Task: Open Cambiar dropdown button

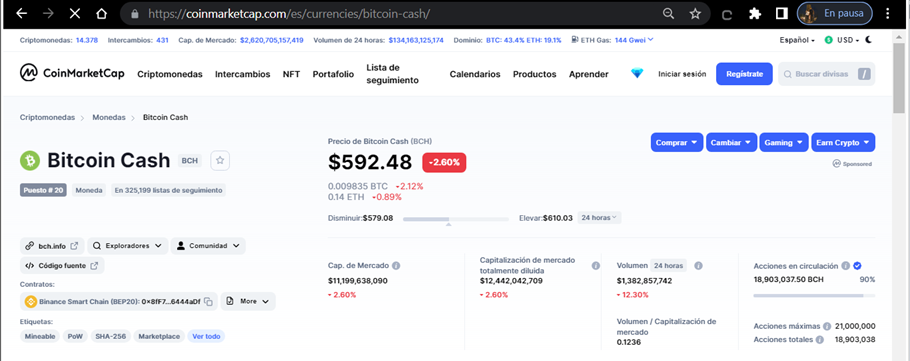Action: point(731,142)
